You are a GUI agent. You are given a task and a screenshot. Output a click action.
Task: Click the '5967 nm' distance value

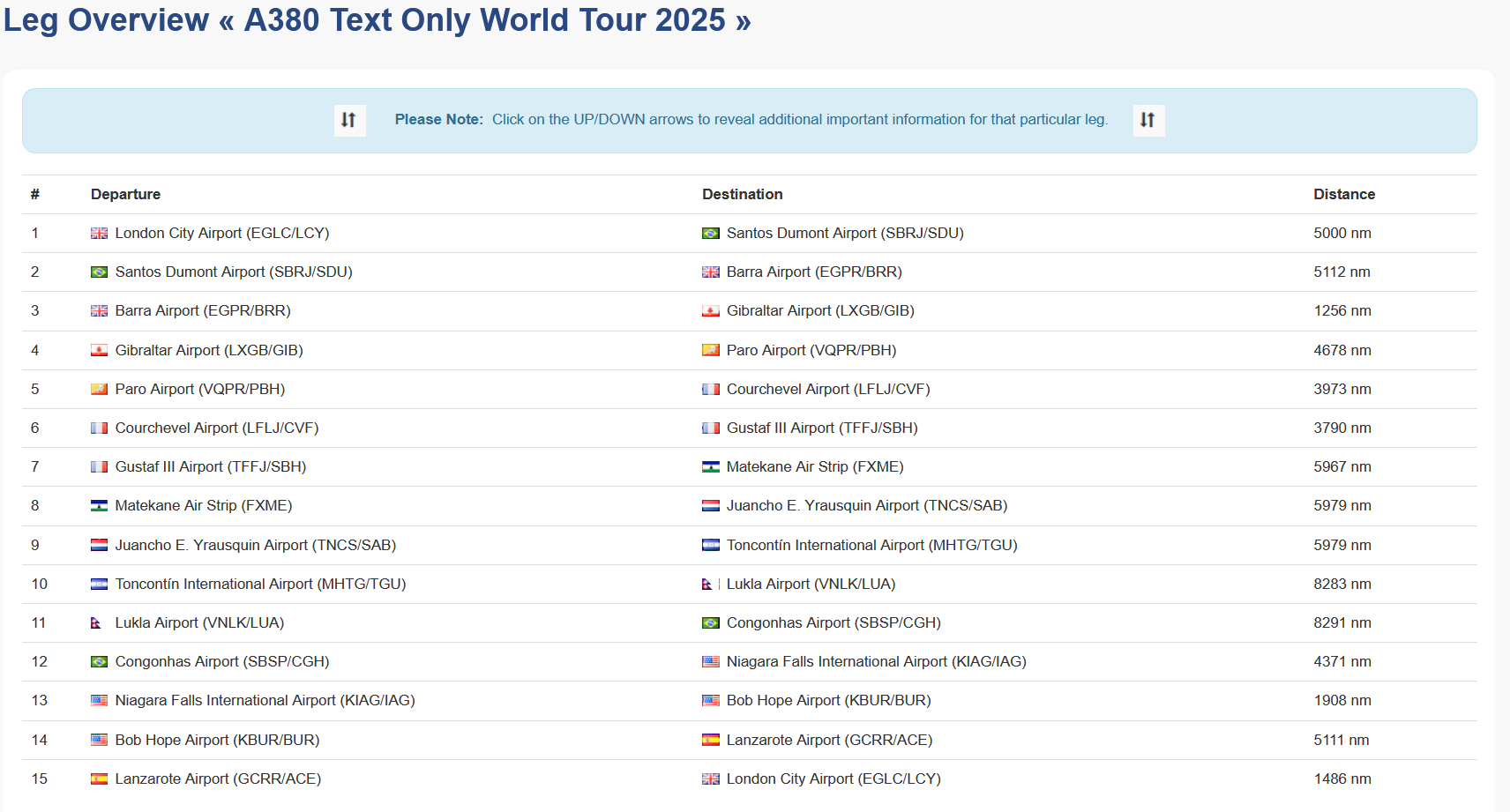[1342, 467]
